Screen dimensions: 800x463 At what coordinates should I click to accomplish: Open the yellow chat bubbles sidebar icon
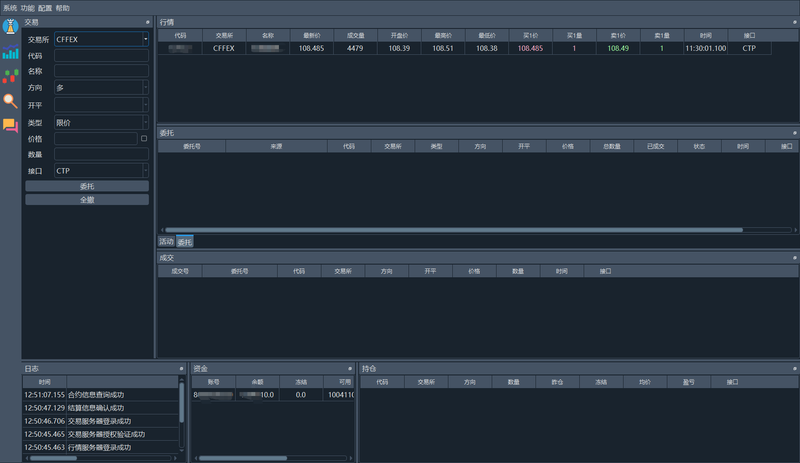(x=10, y=125)
